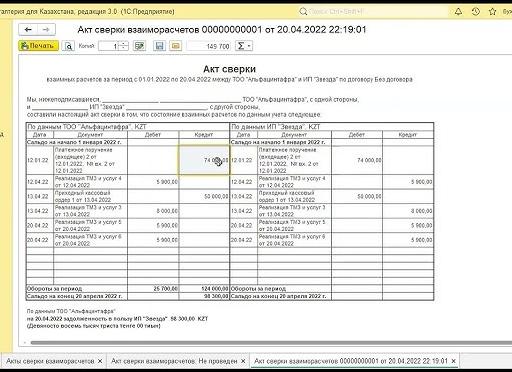Click the horizontal scrollbar below the document
512x372 pixels.
click(x=271, y=343)
